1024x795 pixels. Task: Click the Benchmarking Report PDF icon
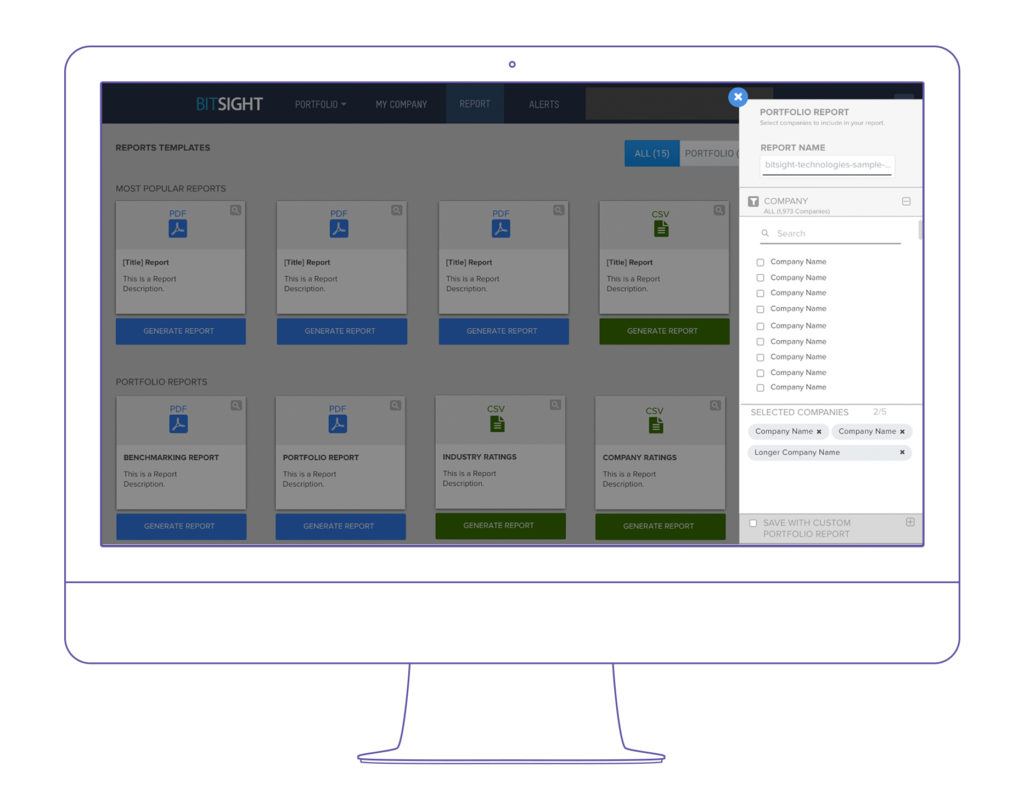pyautogui.click(x=178, y=424)
